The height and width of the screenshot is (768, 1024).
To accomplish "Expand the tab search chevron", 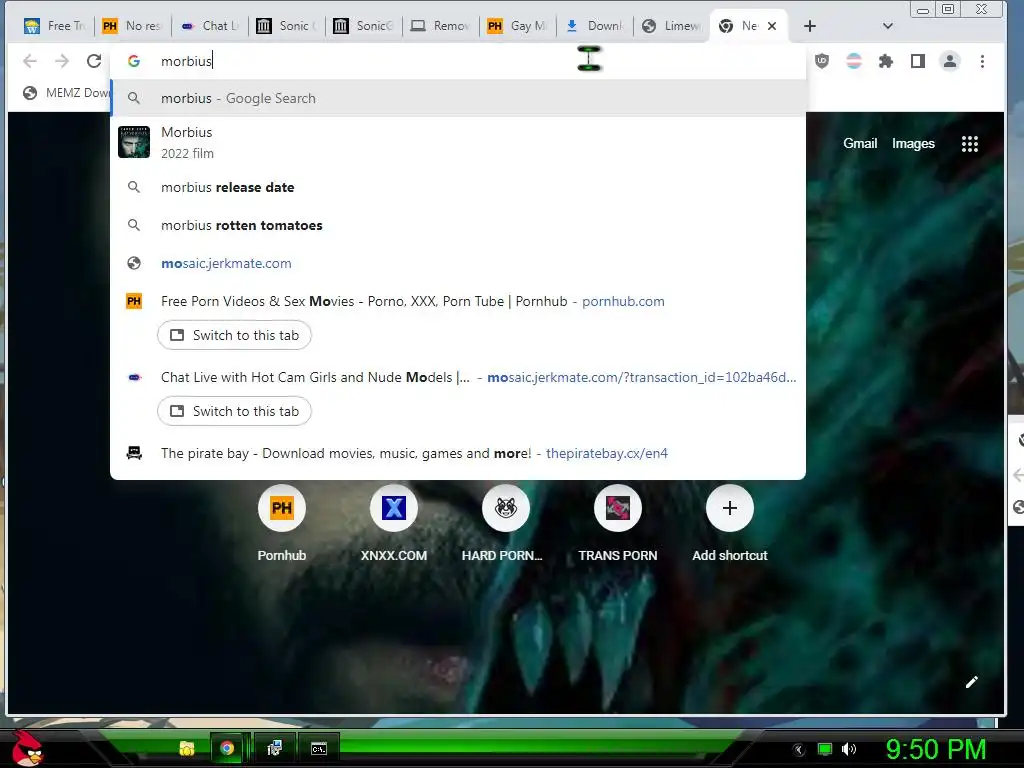I will [888, 26].
